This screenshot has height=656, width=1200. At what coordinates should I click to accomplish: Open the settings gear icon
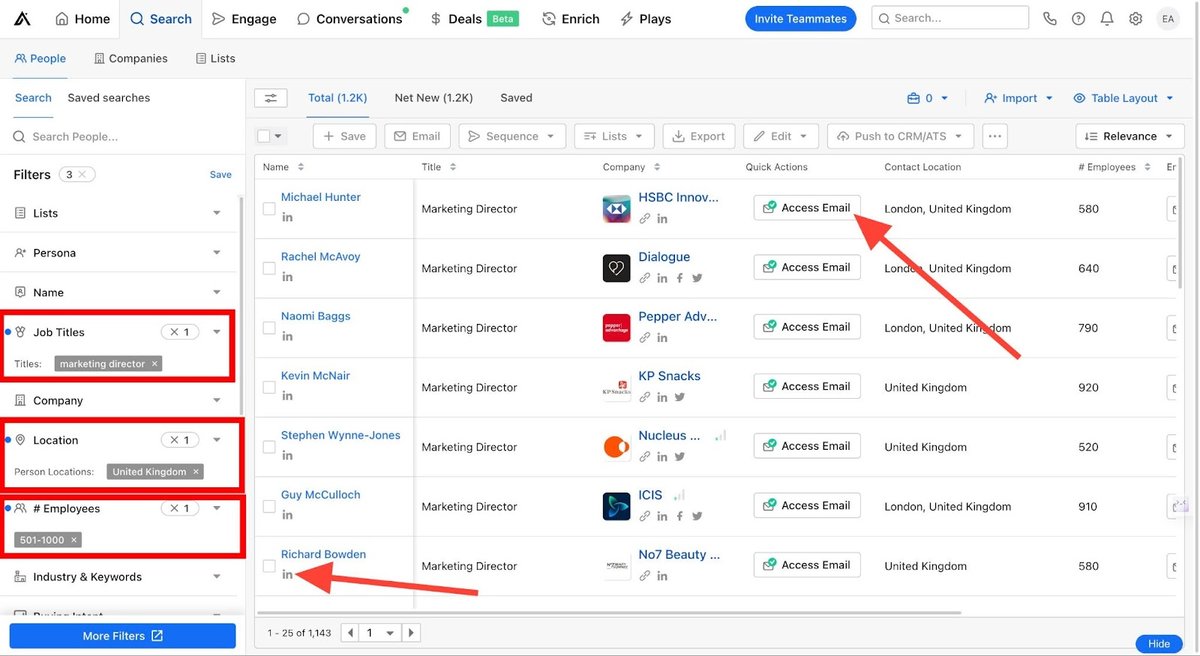point(1134,17)
